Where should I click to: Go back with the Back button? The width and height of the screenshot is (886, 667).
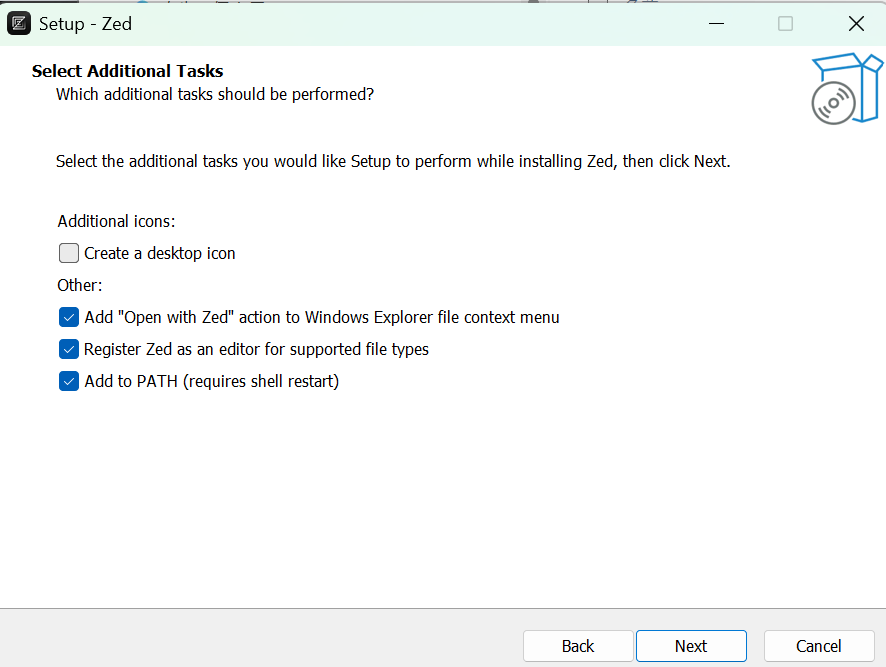click(x=578, y=646)
